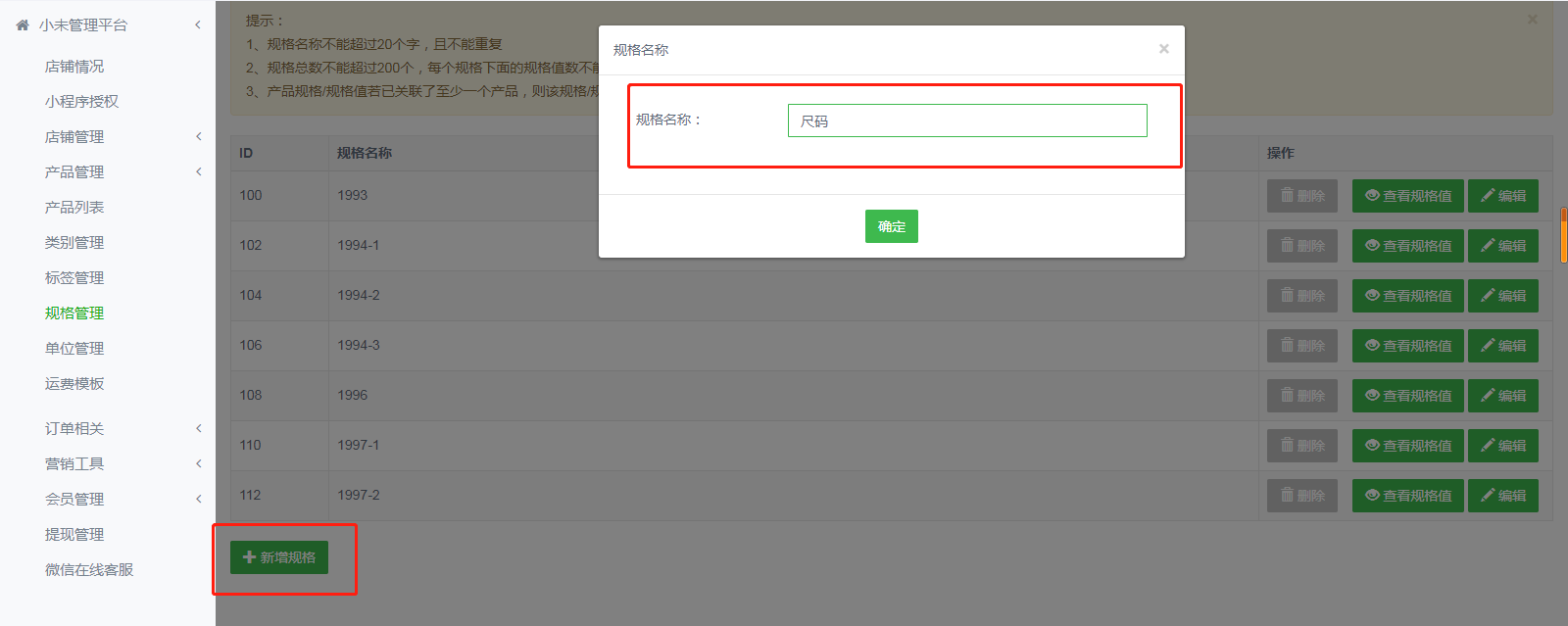Click the 规格名称 text input field
This screenshot has height=626, width=1568.
966,120
